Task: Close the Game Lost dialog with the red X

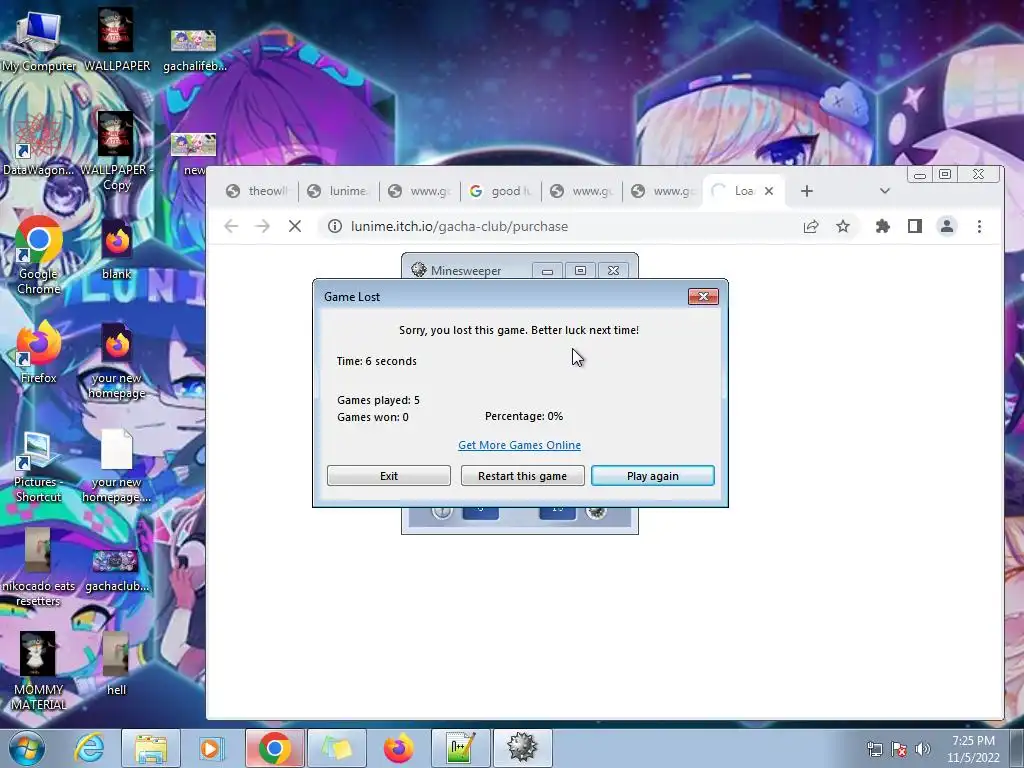Action: click(703, 296)
